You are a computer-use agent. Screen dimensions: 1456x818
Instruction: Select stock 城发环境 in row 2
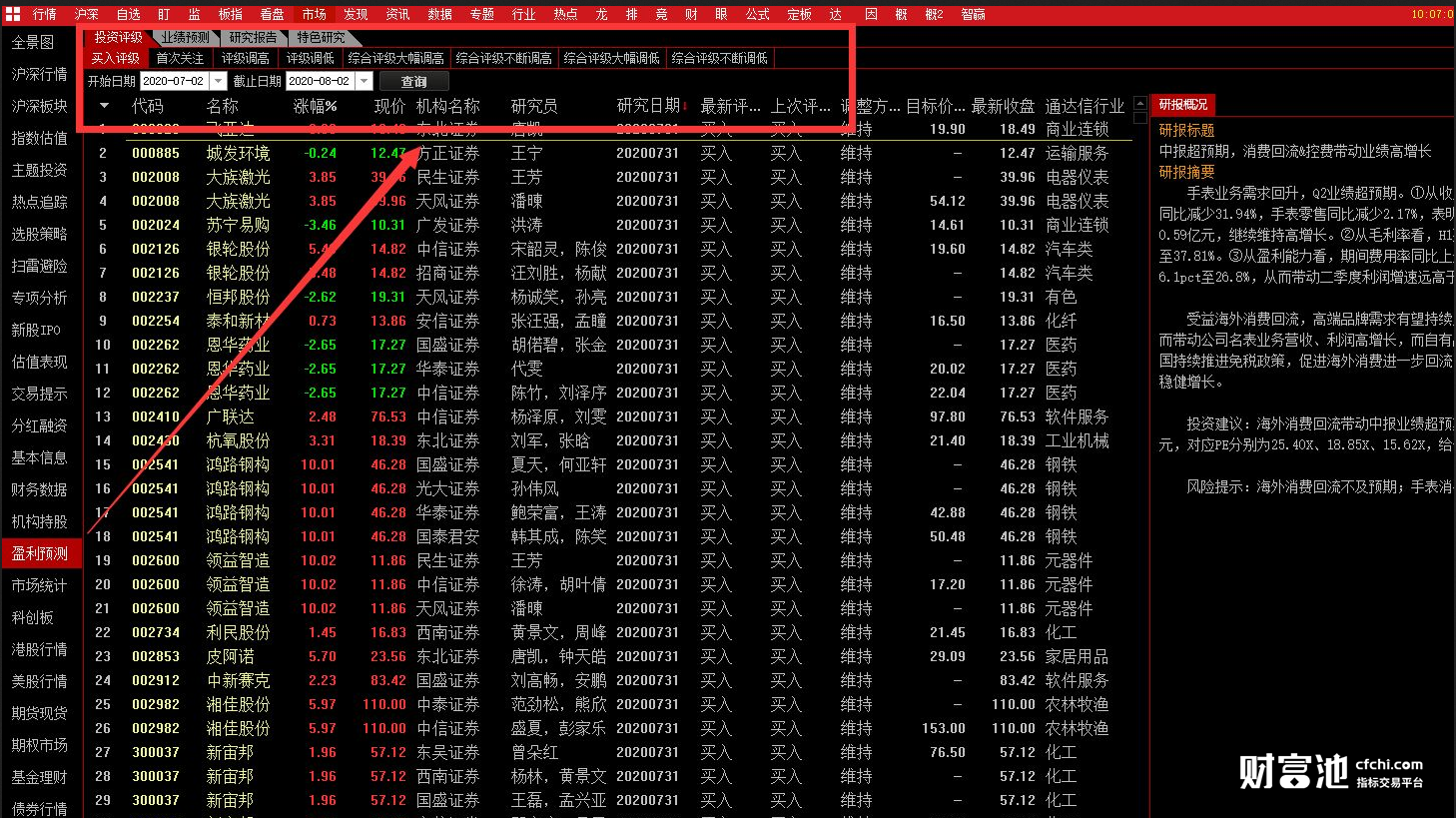point(238,153)
